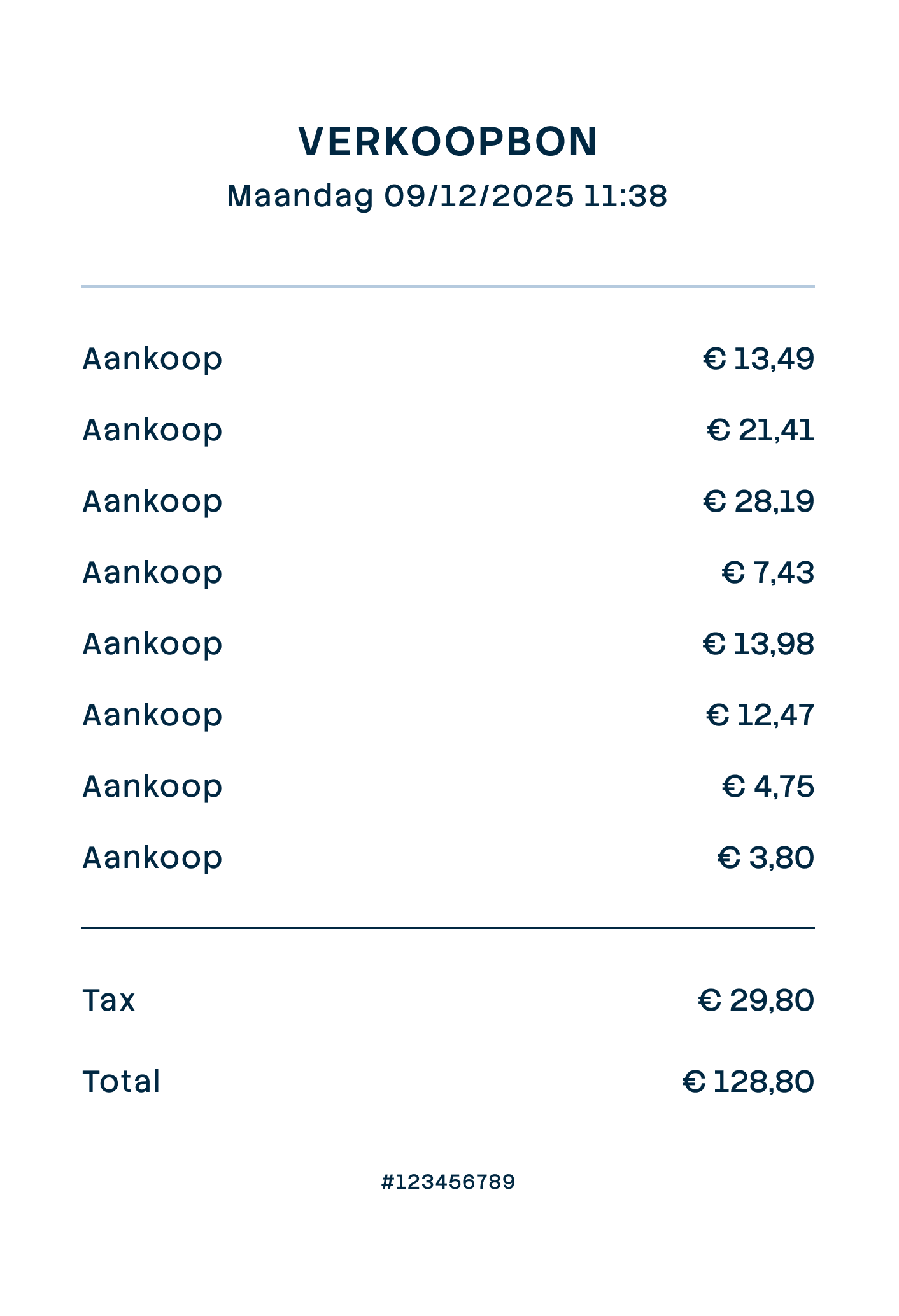Click the € 13,98 price
This screenshot has width=899, height=1316.
pos(758,644)
